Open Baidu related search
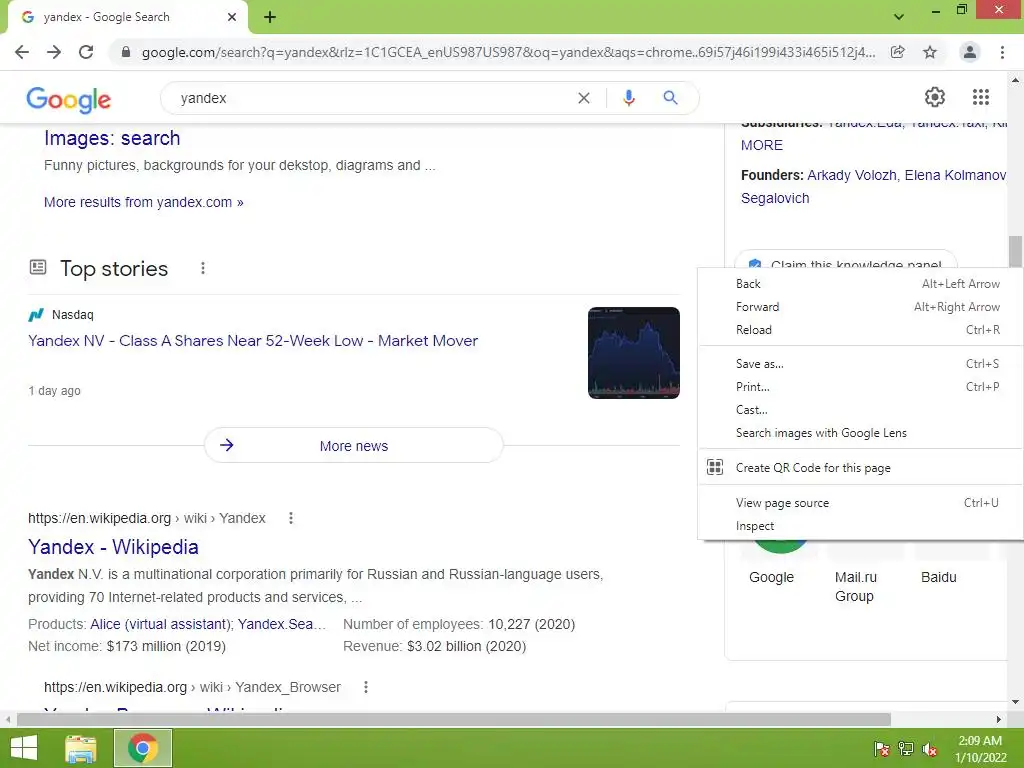Screen dimensions: 1024x768 [x=938, y=578]
